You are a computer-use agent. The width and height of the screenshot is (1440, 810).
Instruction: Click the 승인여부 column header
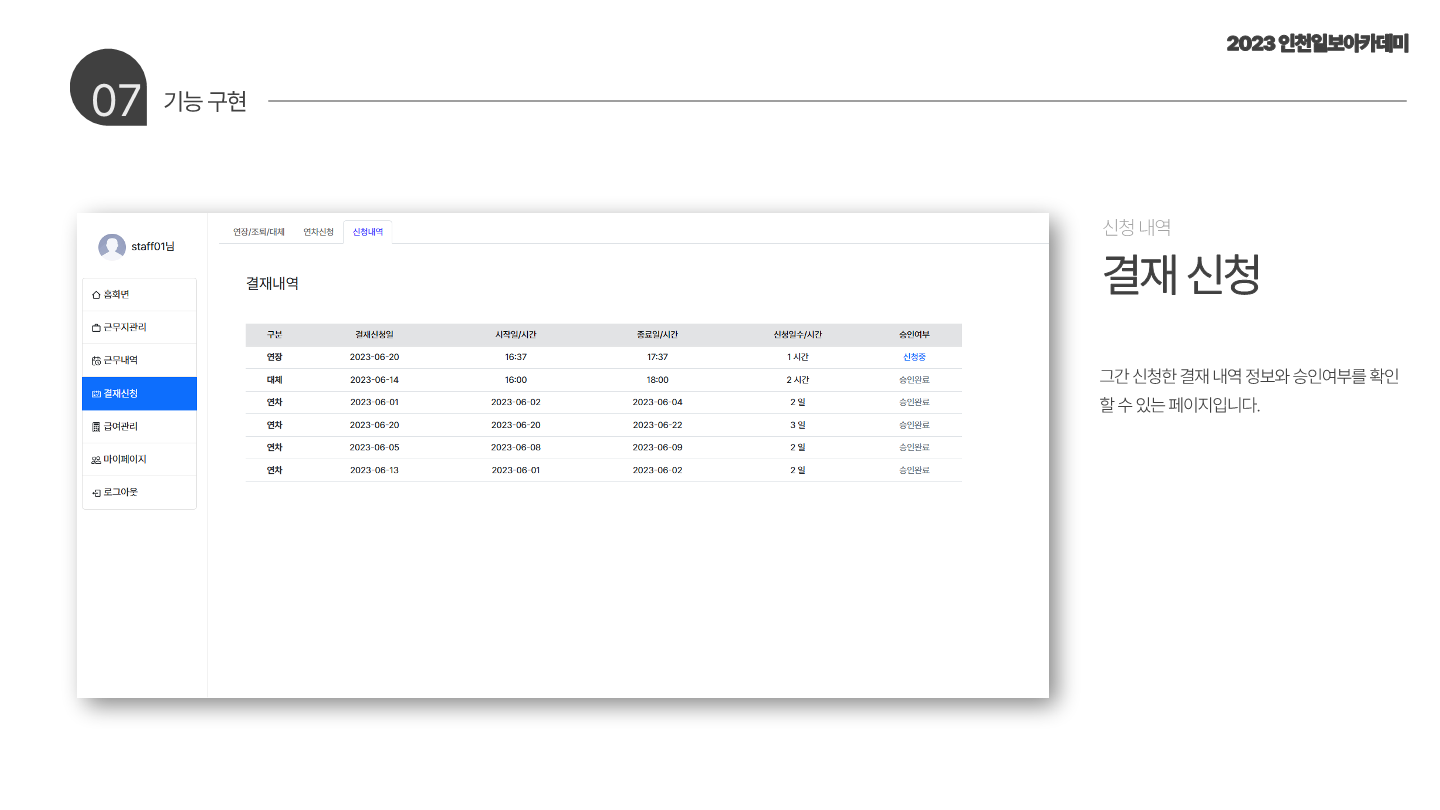coord(914,334)
